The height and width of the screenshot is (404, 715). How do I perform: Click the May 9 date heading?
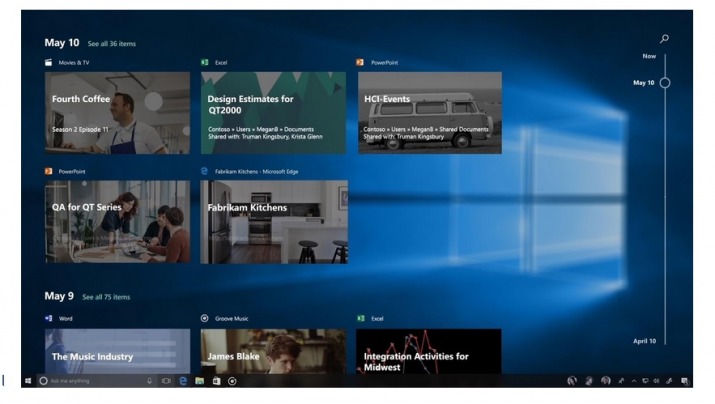[59, 296]
